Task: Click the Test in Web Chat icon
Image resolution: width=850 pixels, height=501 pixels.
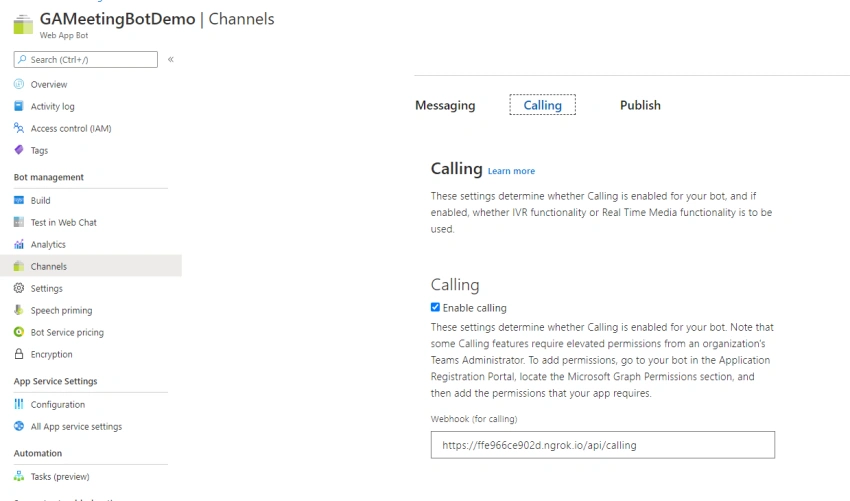Action: (x=19, y=222)
